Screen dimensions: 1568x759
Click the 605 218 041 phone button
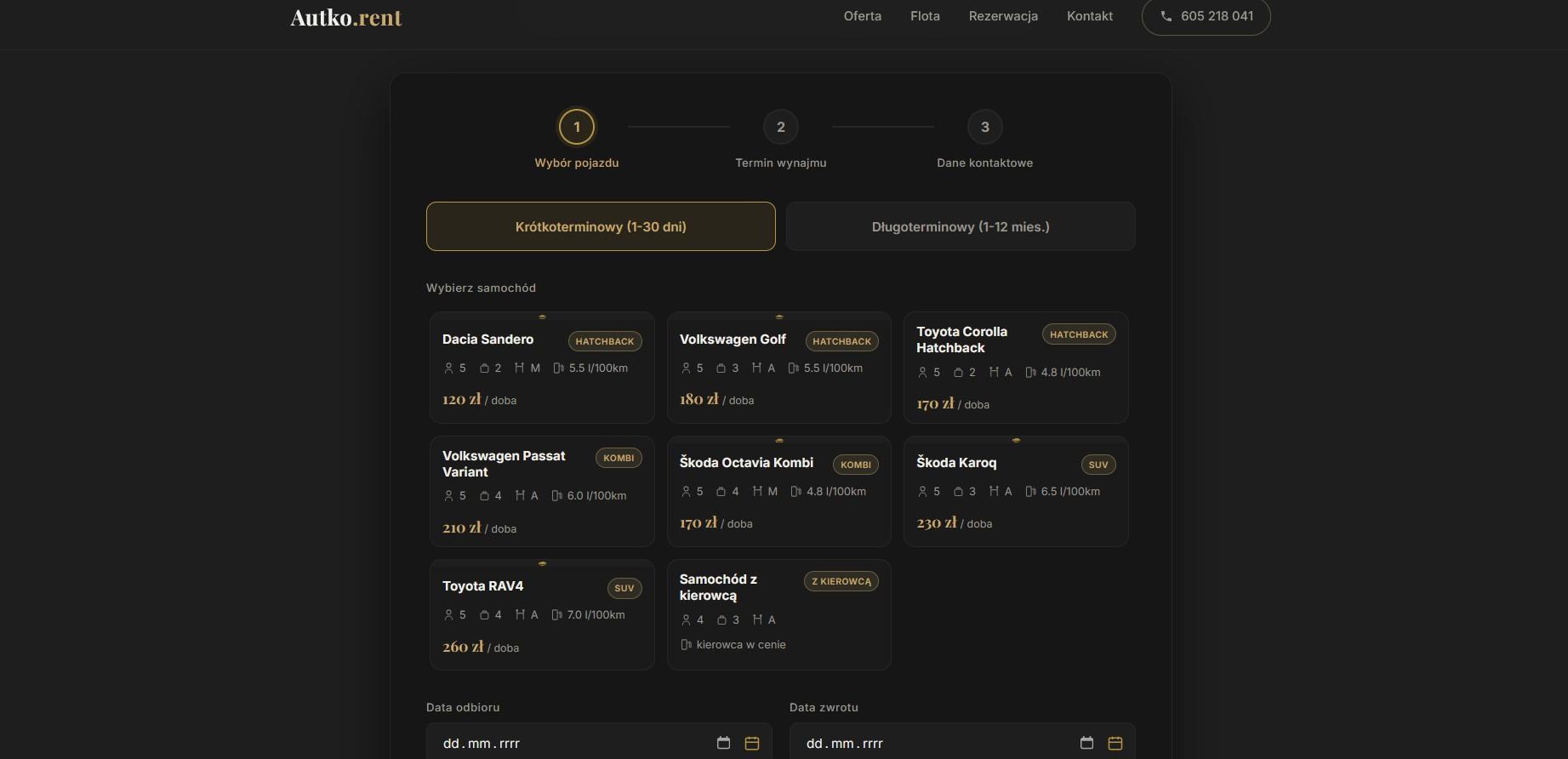[1206, 16]
